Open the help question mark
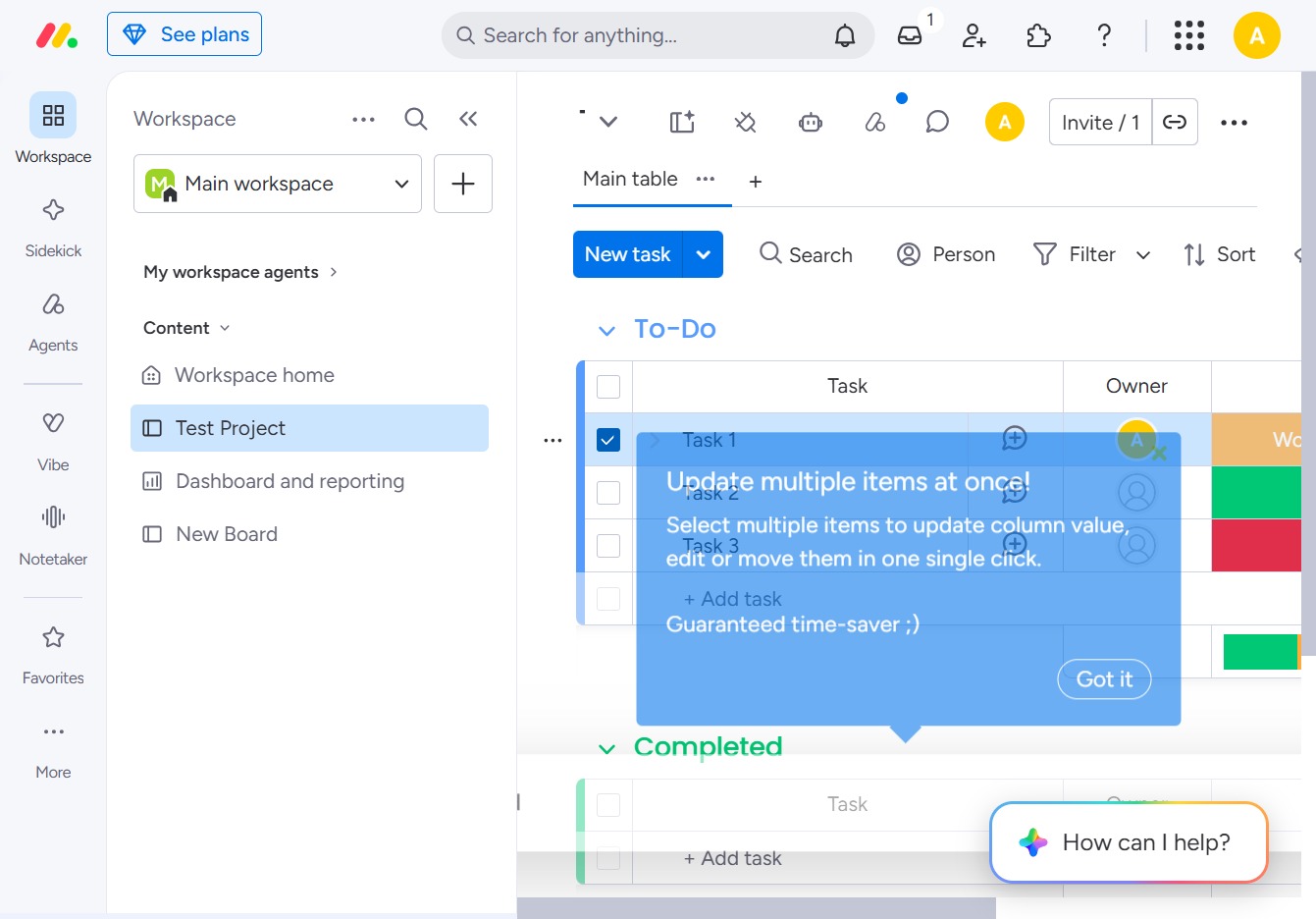Viewport: 1316px width, 919px height. [1104, 36]
